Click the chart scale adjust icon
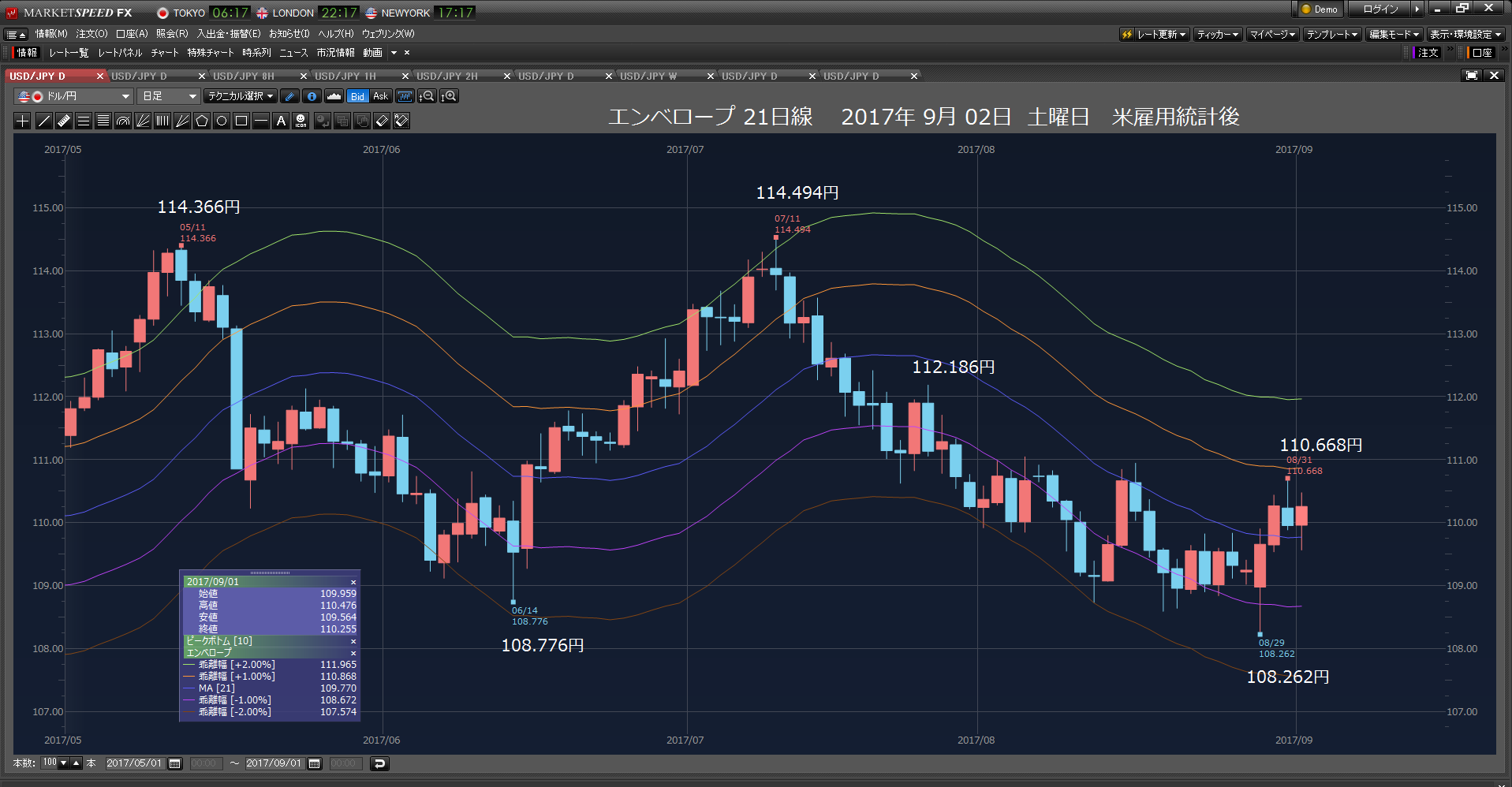This screenshot has height=787, width=1512. (x=405, y=96)
